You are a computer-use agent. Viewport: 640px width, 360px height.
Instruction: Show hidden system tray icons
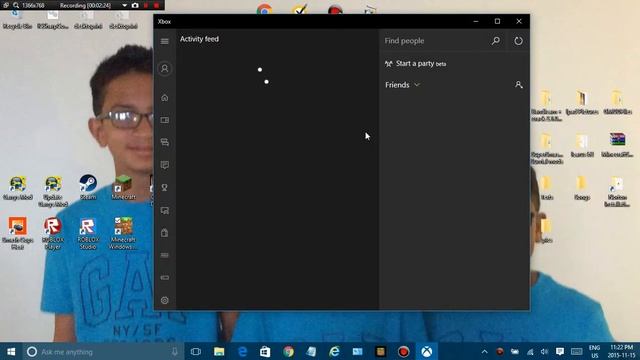pos(484,351)
